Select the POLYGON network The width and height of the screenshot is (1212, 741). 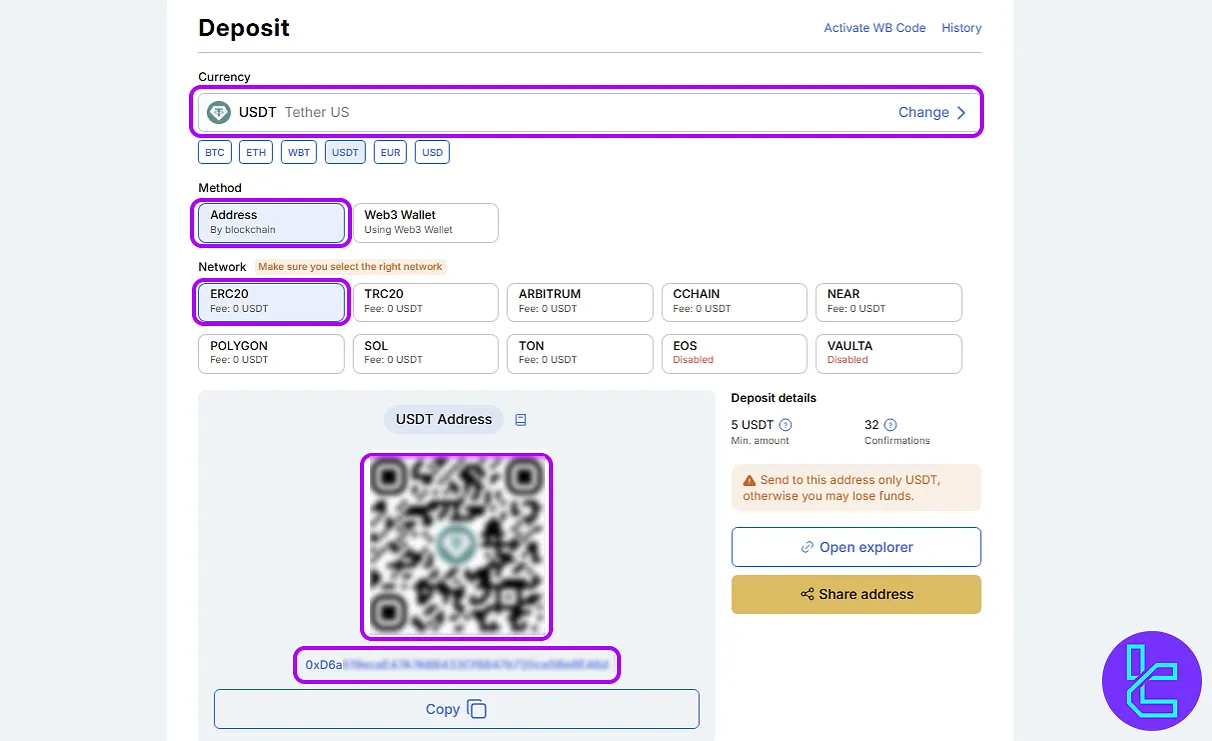coord(271,353)
